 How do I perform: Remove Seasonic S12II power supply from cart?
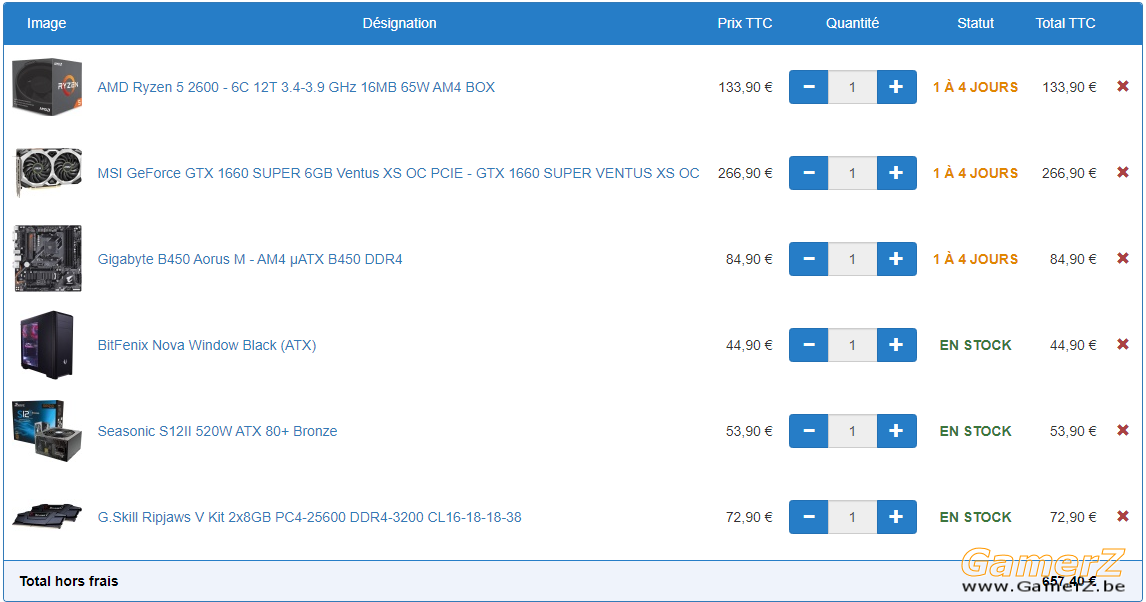[1123, 430]
